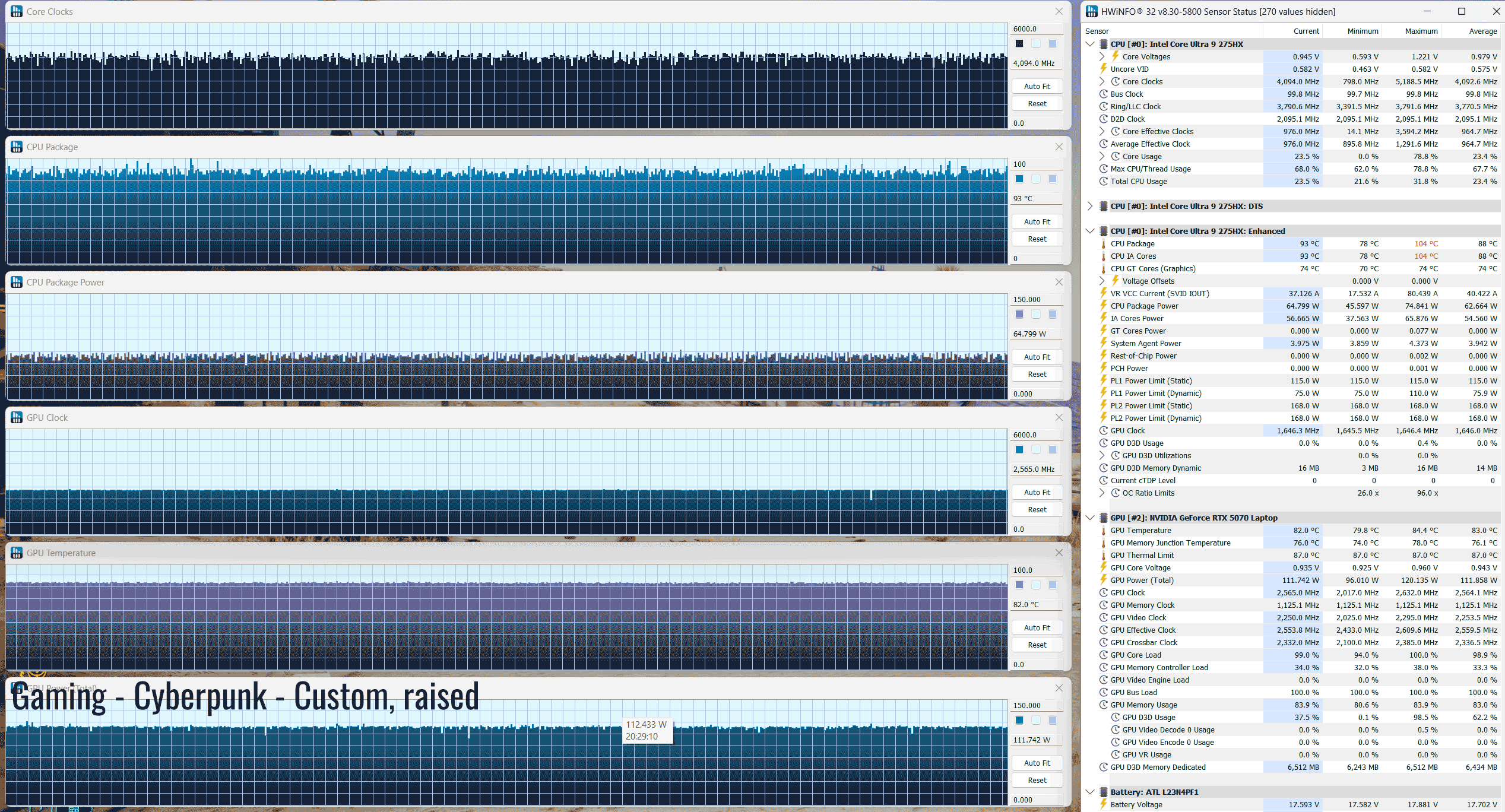Click the HWiNFO title bar application icon
Screen dimensions: 1505x812
click(1091, 11)
